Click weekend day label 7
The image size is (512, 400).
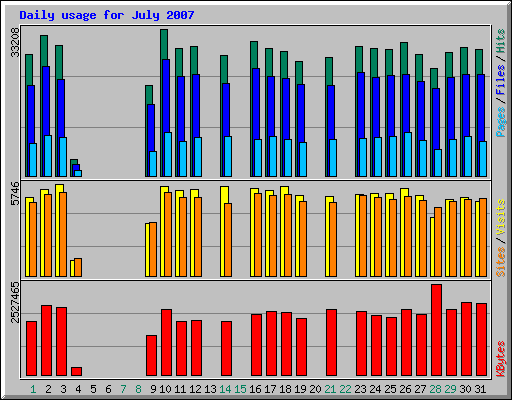click(123, 389)
